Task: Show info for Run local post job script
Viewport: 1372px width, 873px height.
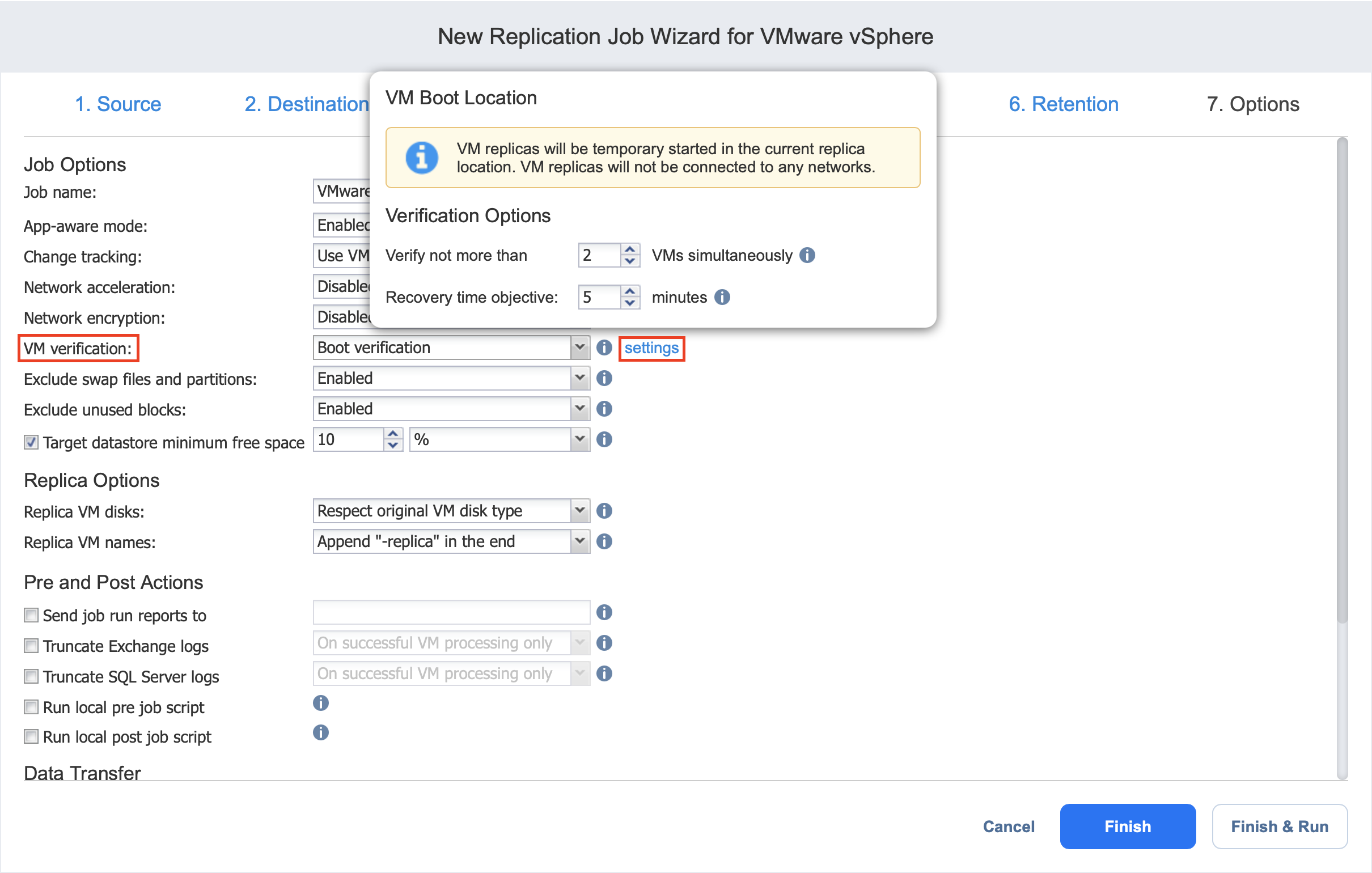Action: pos(321,734)
